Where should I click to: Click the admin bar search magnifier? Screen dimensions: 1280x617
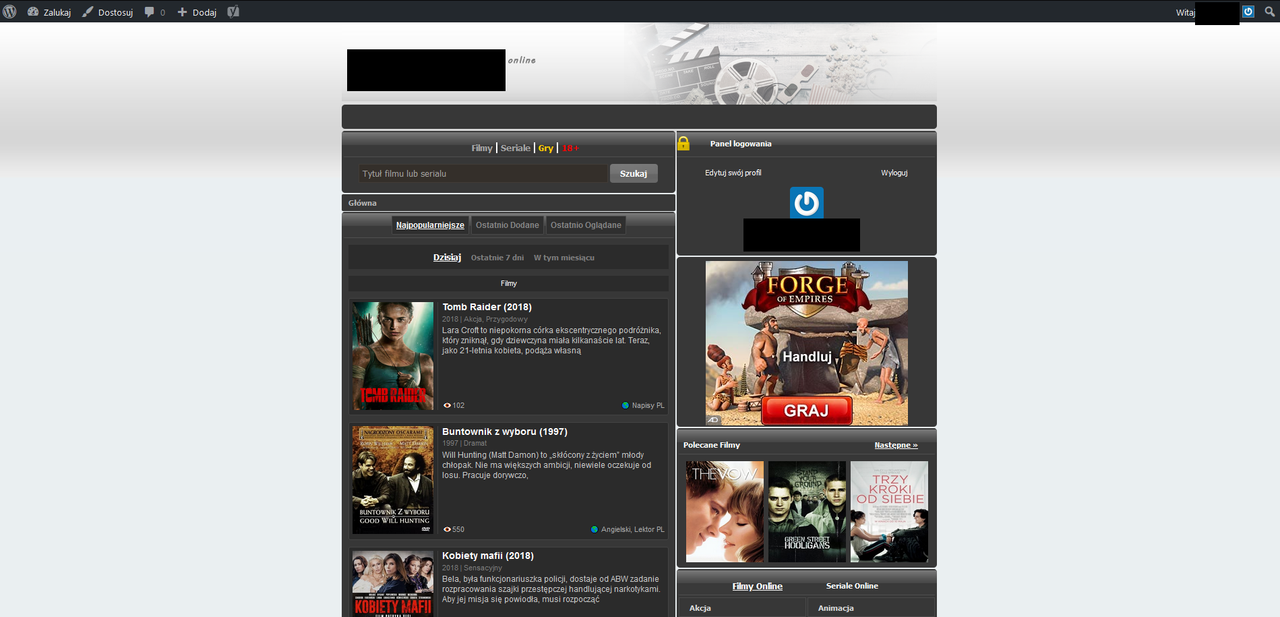coord(1269,12)
